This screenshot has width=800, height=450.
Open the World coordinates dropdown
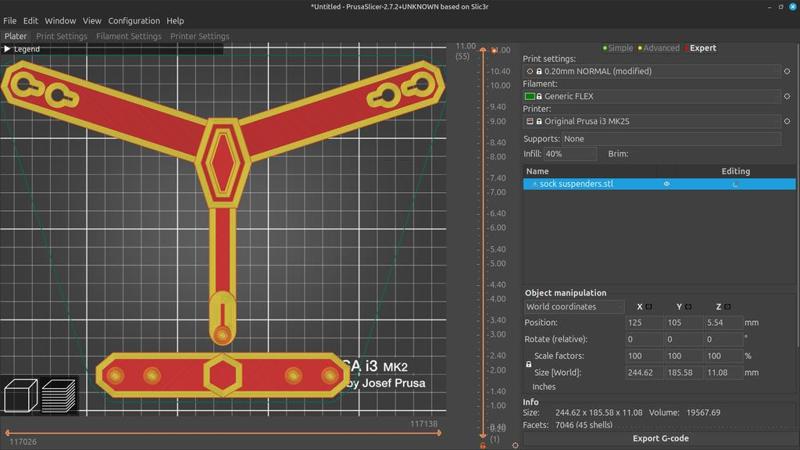[x=574, y=307]
